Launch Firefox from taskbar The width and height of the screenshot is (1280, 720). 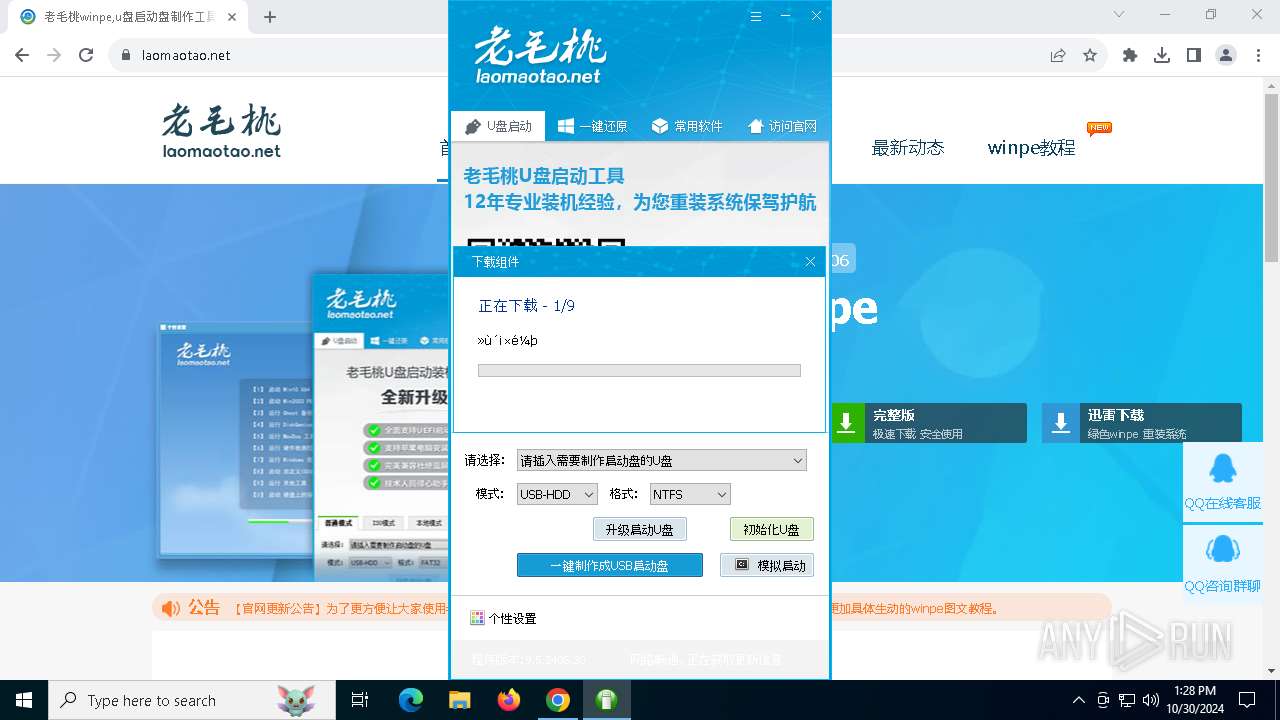509,700
